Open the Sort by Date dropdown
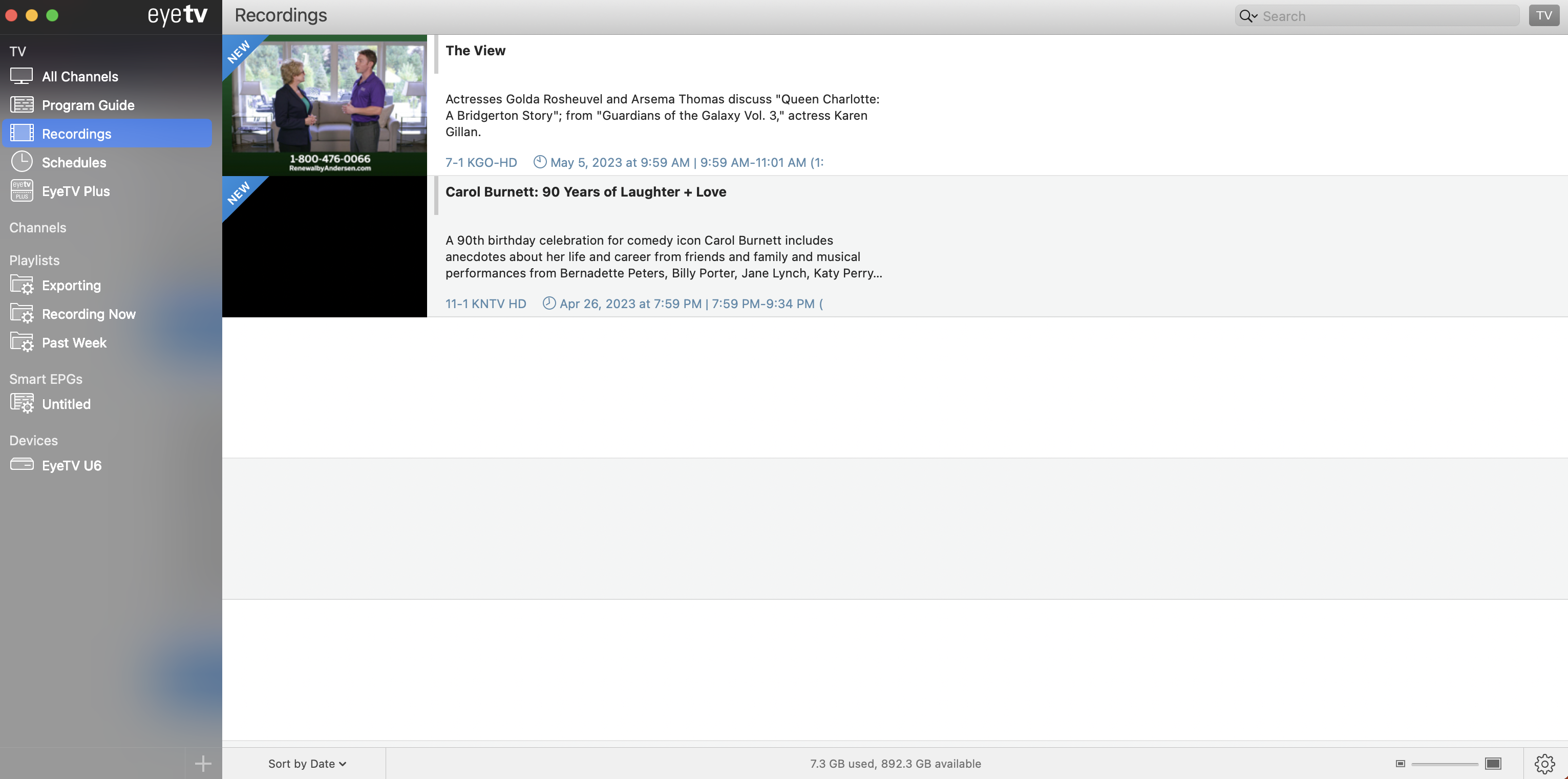 pos(307,764)
